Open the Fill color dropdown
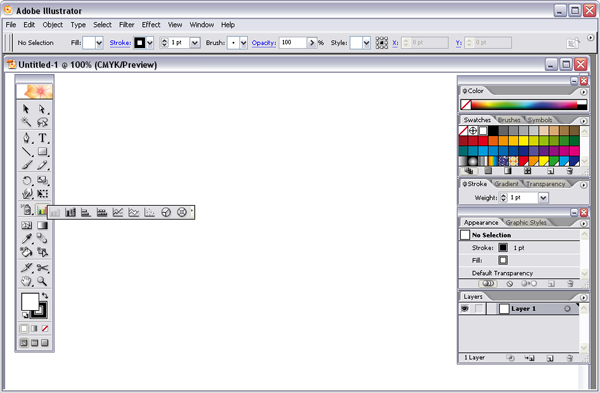Screen dimensions: 600x393 (x=99, y=43)
